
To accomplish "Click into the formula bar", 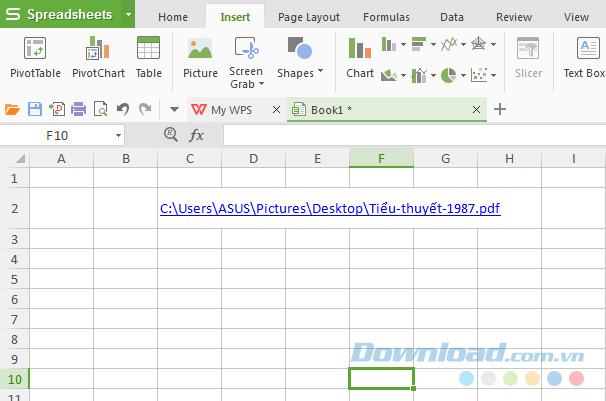I will 414,136.
